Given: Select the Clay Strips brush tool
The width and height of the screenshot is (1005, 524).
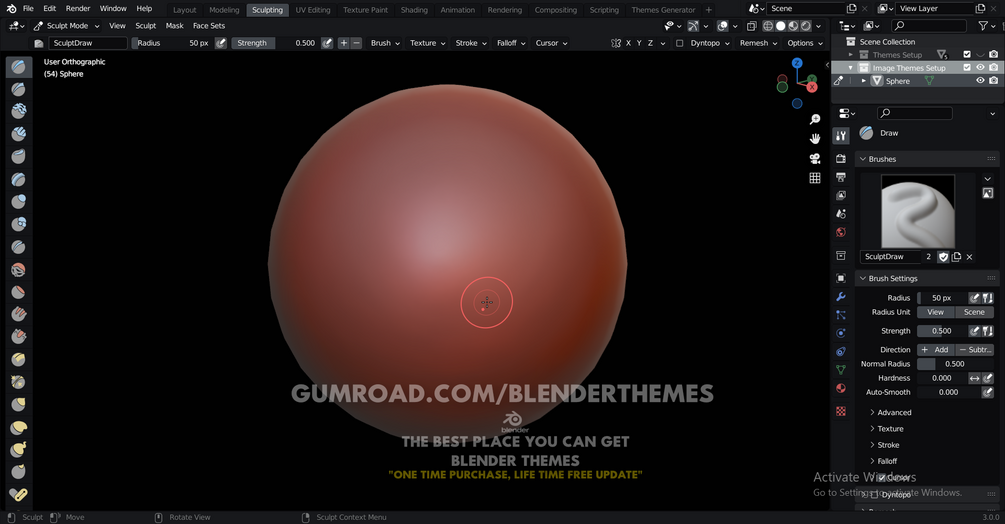Looking at the screenshot, I should click(19, 134).
